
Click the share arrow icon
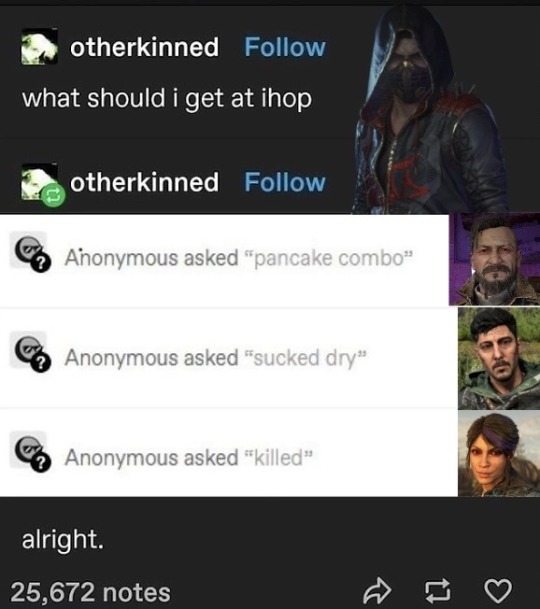click(377, 591)
